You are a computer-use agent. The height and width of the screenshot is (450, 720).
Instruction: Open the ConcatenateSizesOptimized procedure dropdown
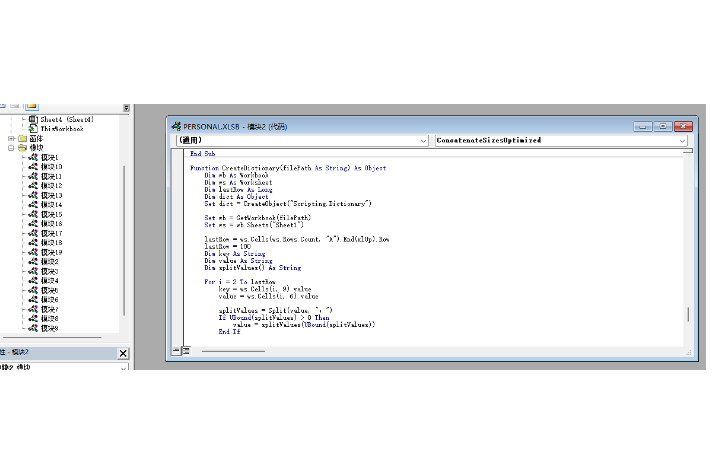[683, 141]
